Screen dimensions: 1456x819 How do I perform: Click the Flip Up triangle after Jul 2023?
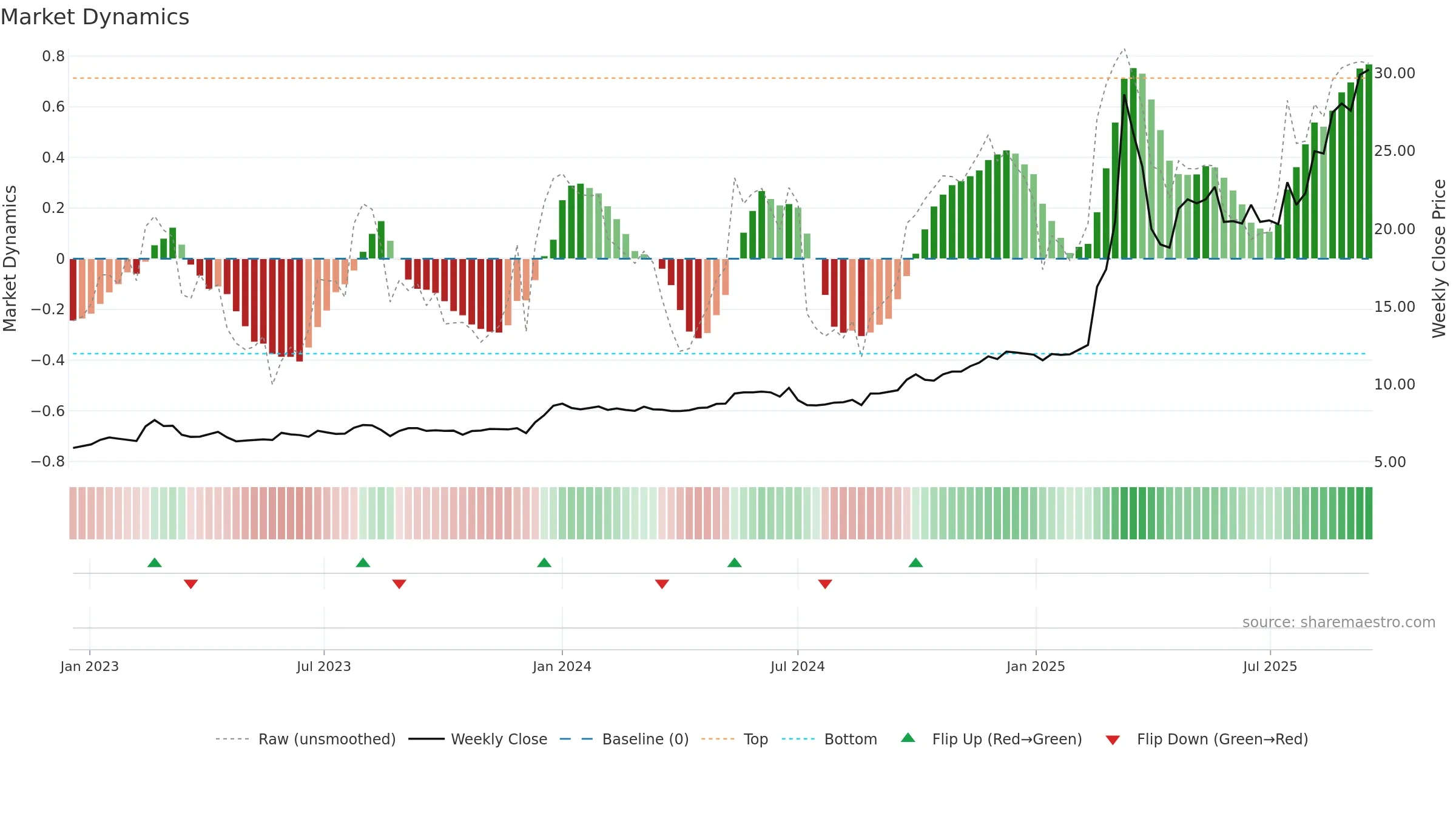point(363,562)
